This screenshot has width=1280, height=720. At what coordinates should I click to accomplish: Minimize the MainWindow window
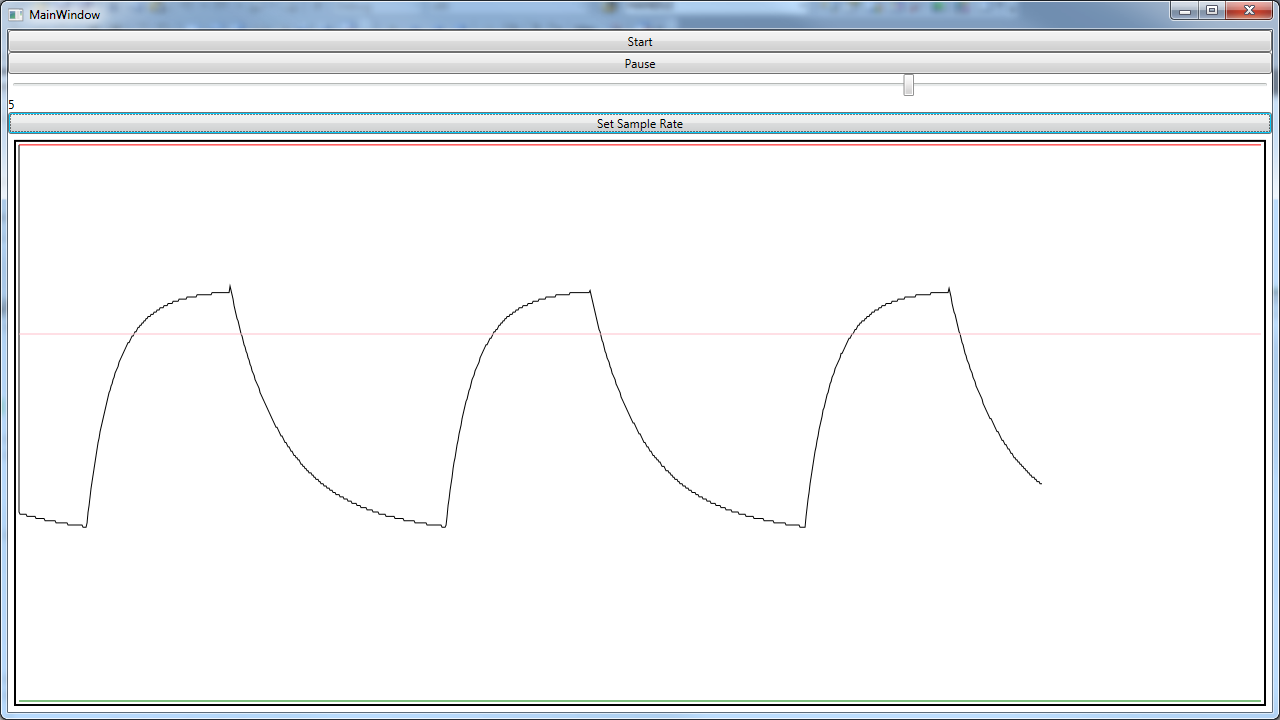pos(1184,11)
